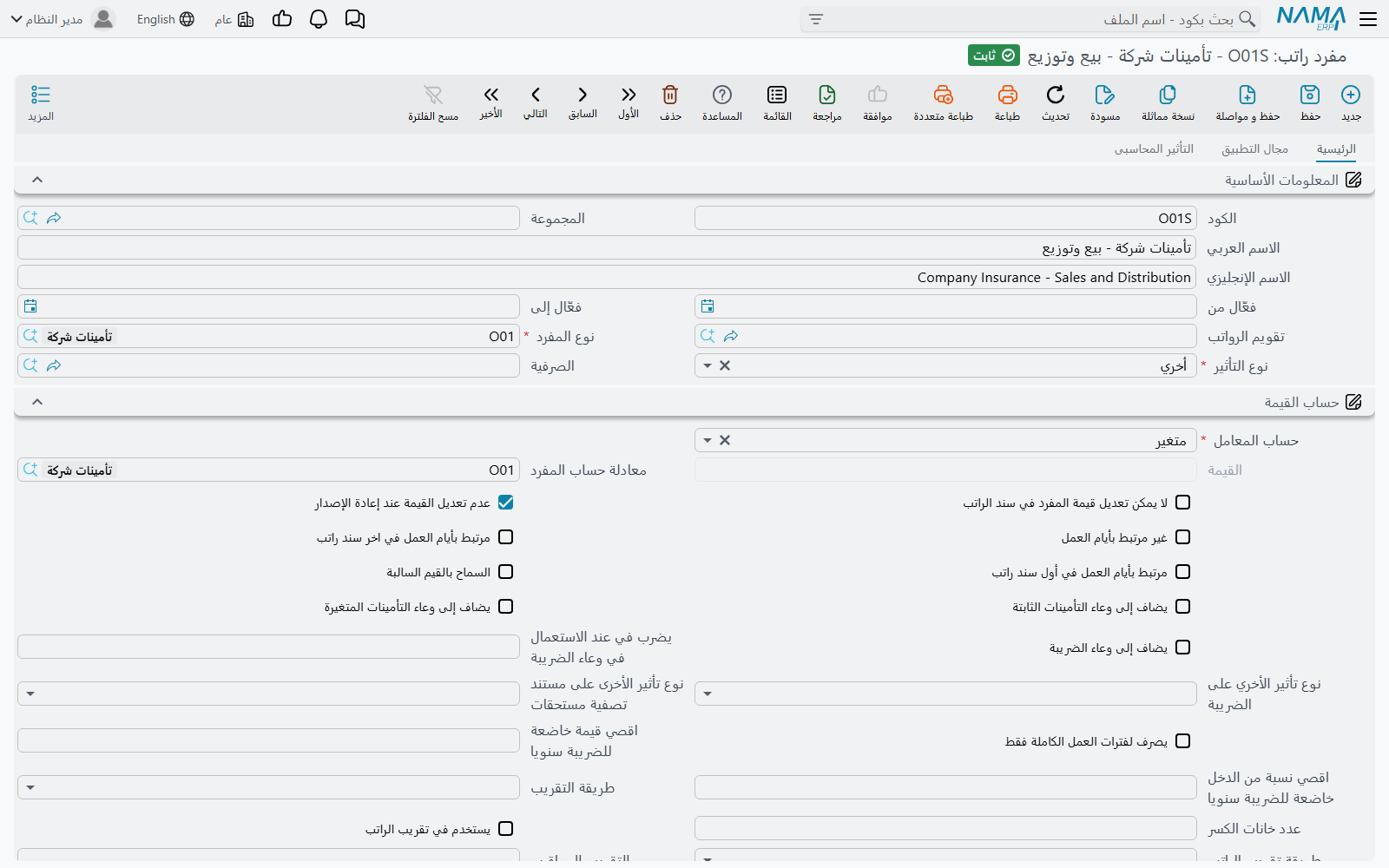The width and height of the screenshot is (1389, 868).
Task: Switch language to English
Action: [166, 19]
